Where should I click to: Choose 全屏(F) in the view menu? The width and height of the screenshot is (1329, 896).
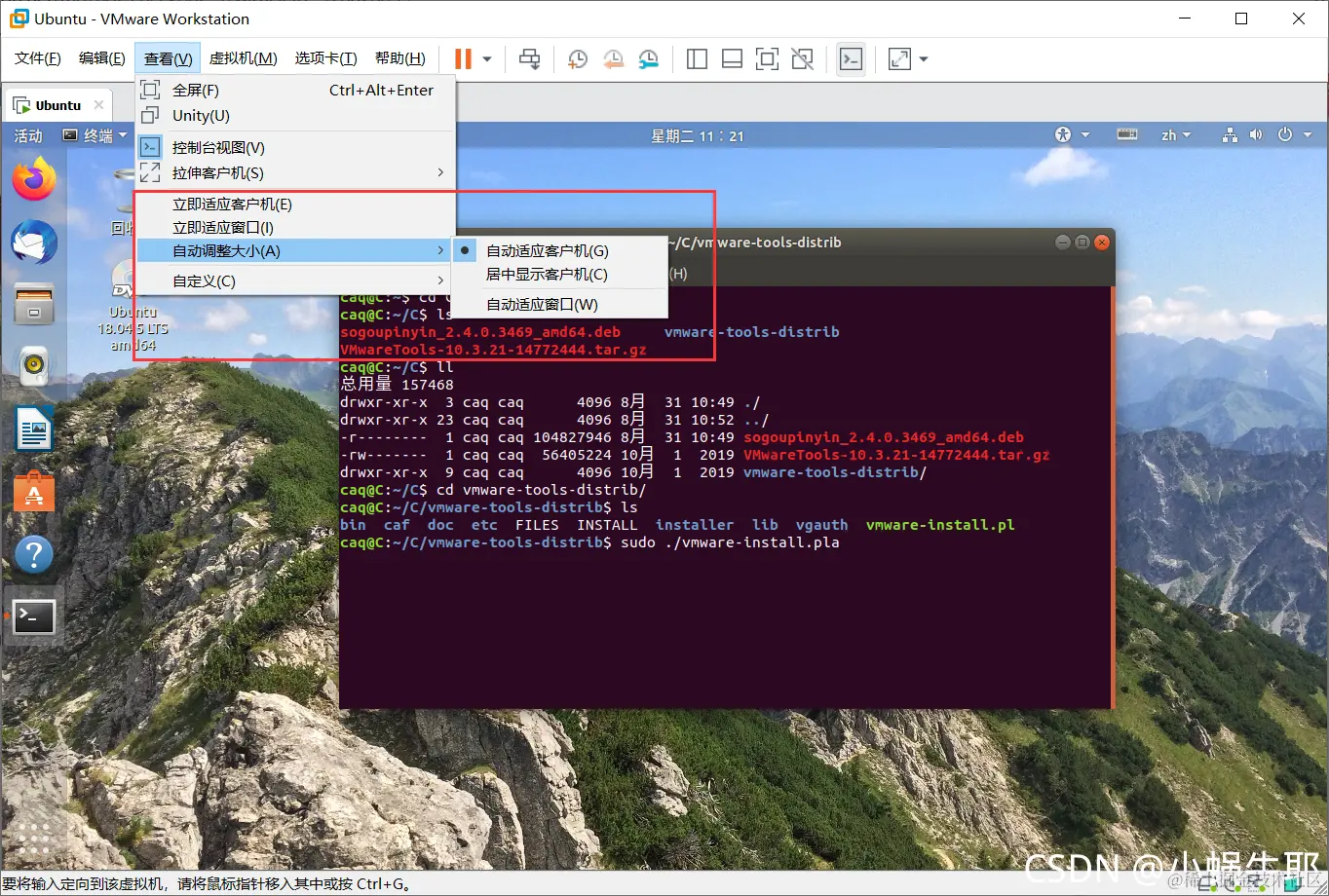pos(296,90)
